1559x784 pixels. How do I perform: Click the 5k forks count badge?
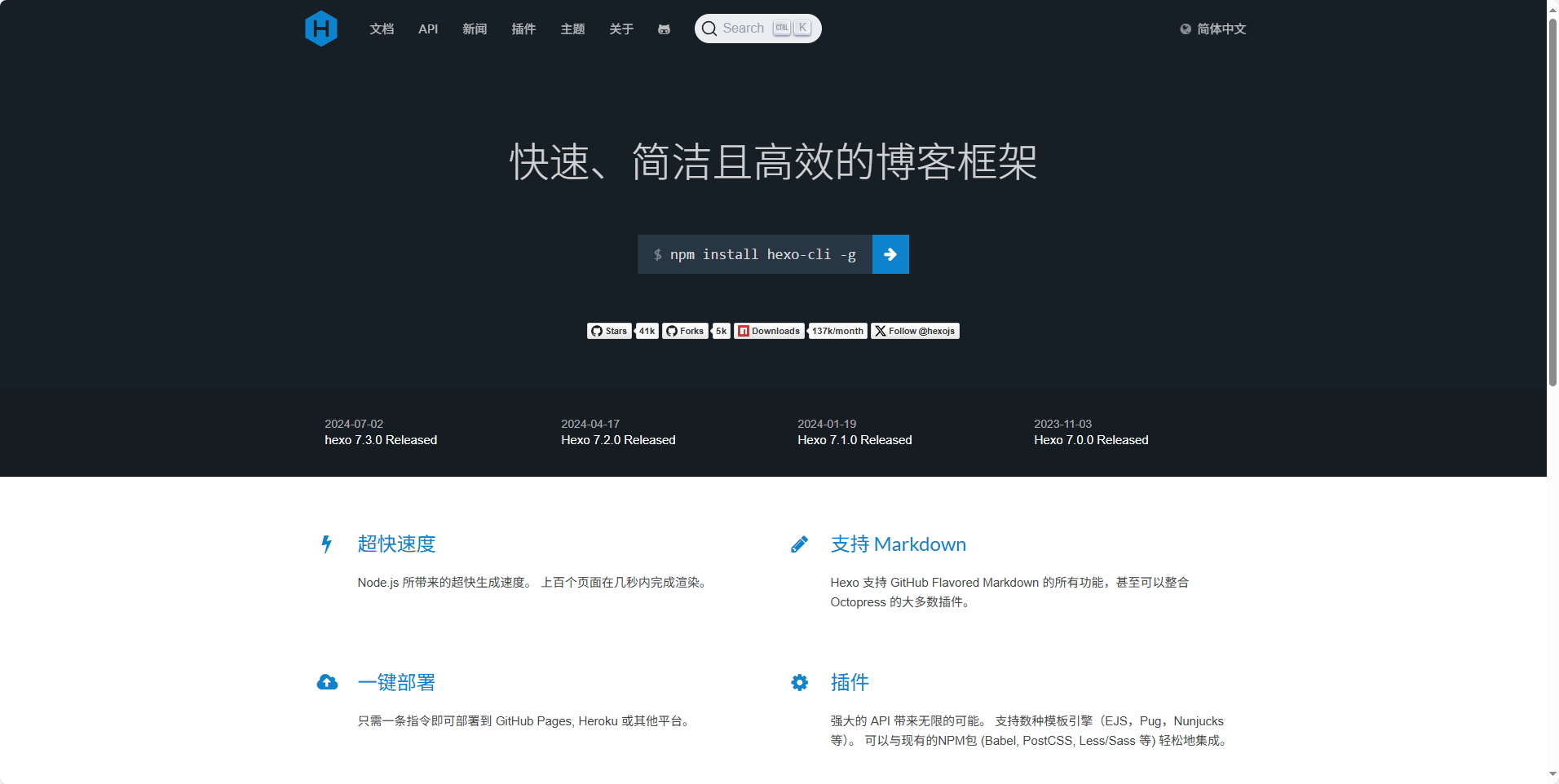[721, 331]
